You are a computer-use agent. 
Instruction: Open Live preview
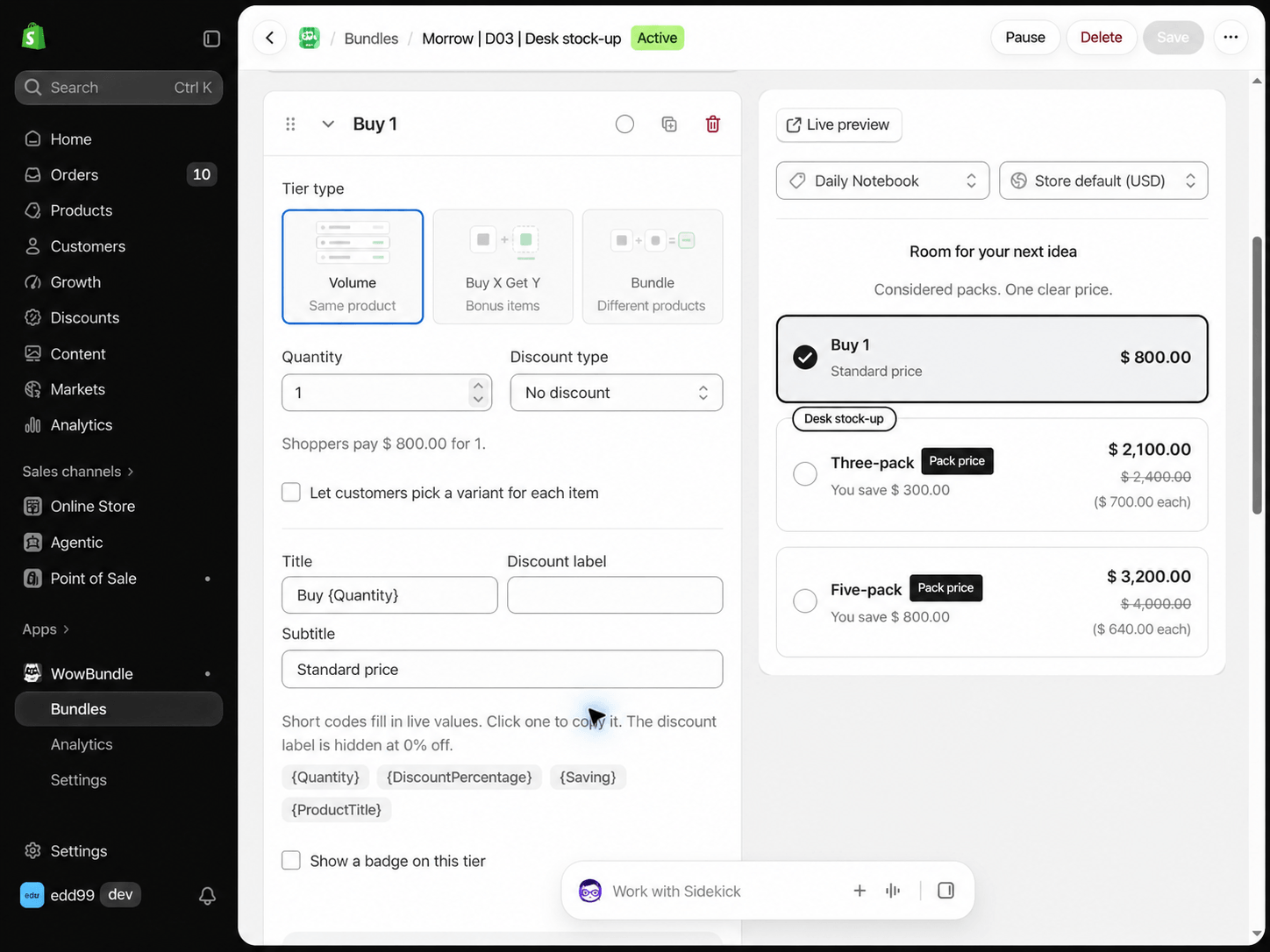pyautogui.click(x=838, y=124)
